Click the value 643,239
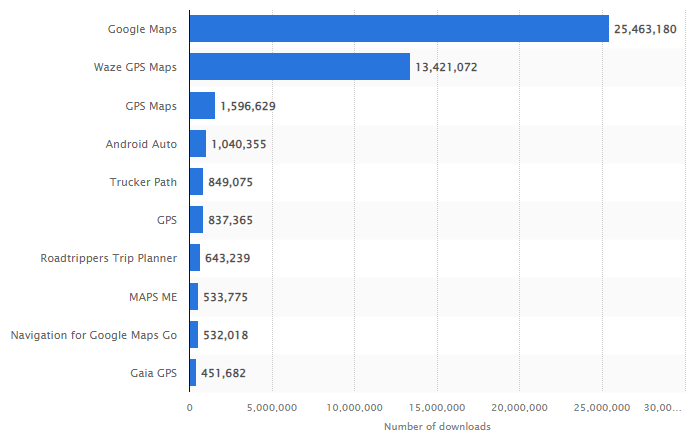 click(x=228, y=258)
